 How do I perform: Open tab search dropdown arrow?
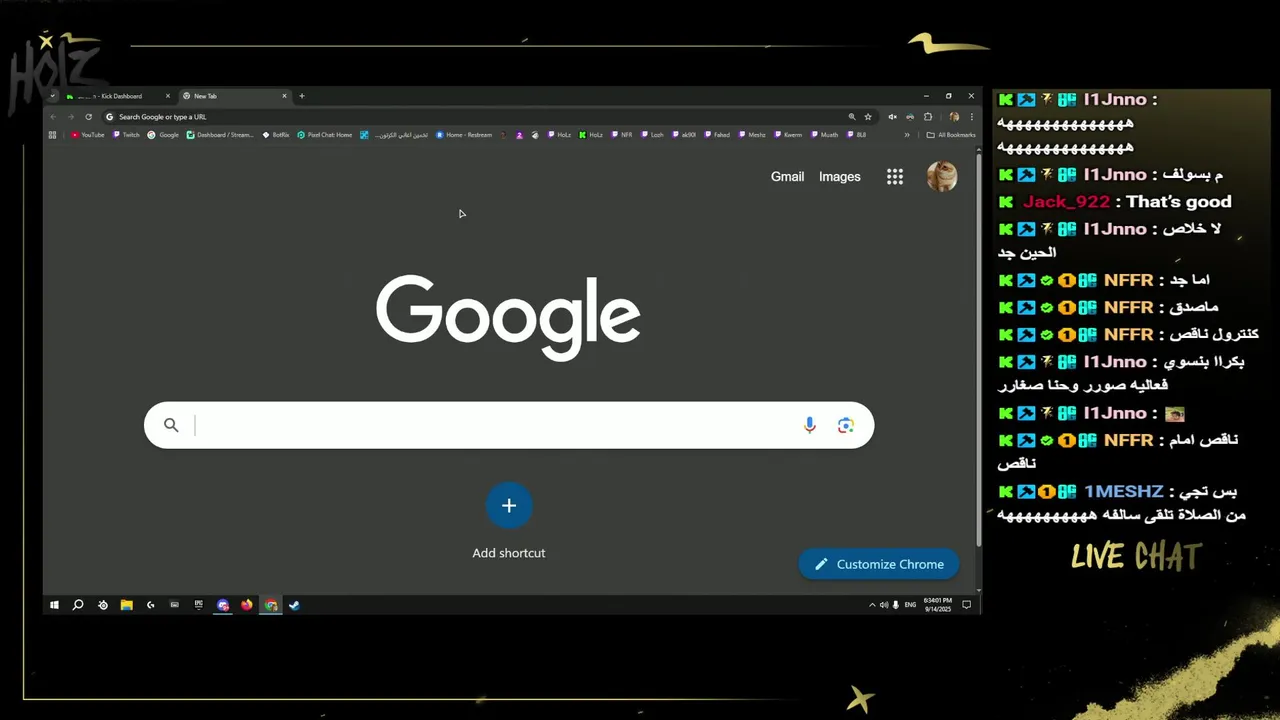coord(52,96)
